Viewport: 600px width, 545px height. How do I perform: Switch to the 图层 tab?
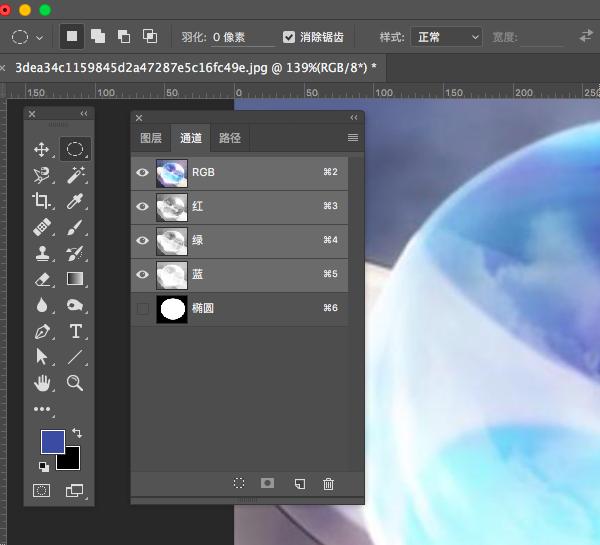click(151, 138)
